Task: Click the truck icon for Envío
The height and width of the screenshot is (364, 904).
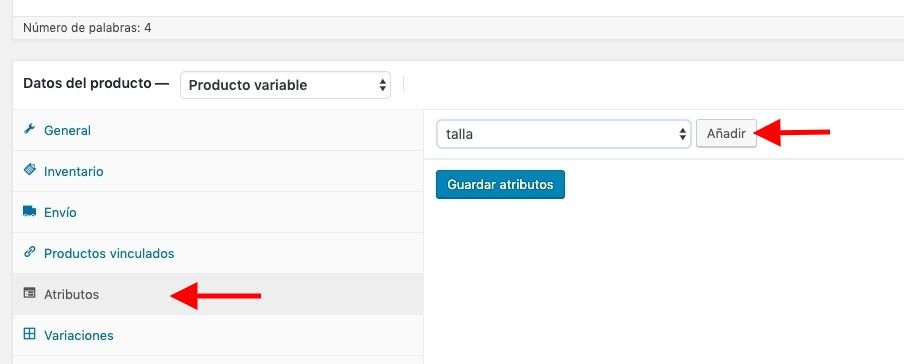Action: click(x=29, y=211)
